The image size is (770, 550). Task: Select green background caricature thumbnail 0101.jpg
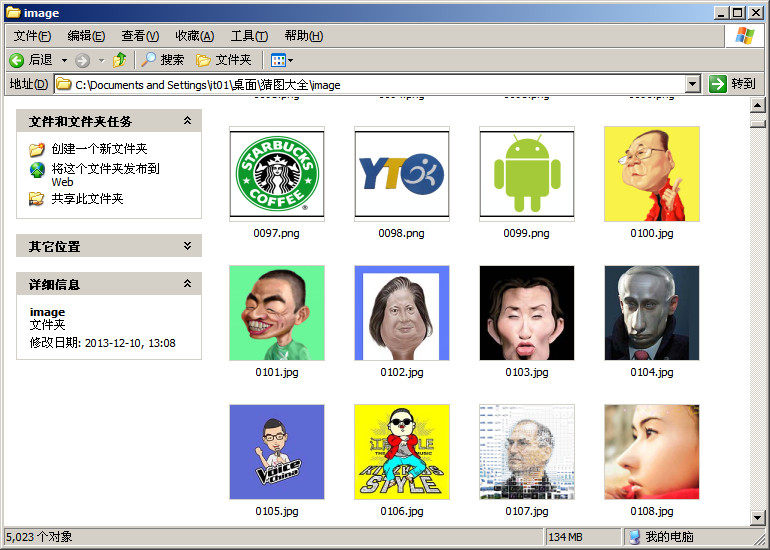pos(277,313)
